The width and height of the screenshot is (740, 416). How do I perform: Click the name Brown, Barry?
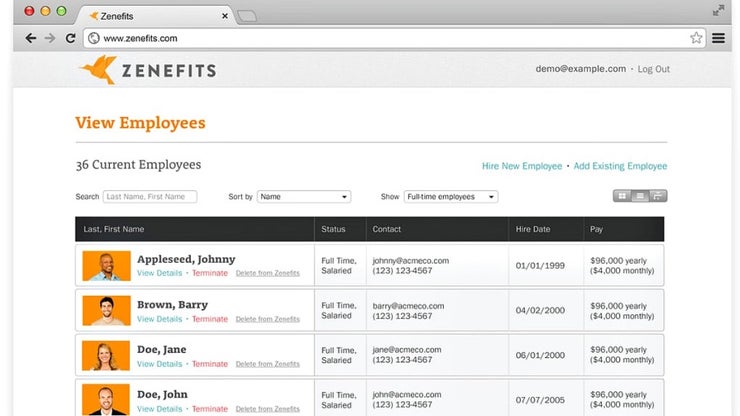pyautogui.click(x=172, y=305)
